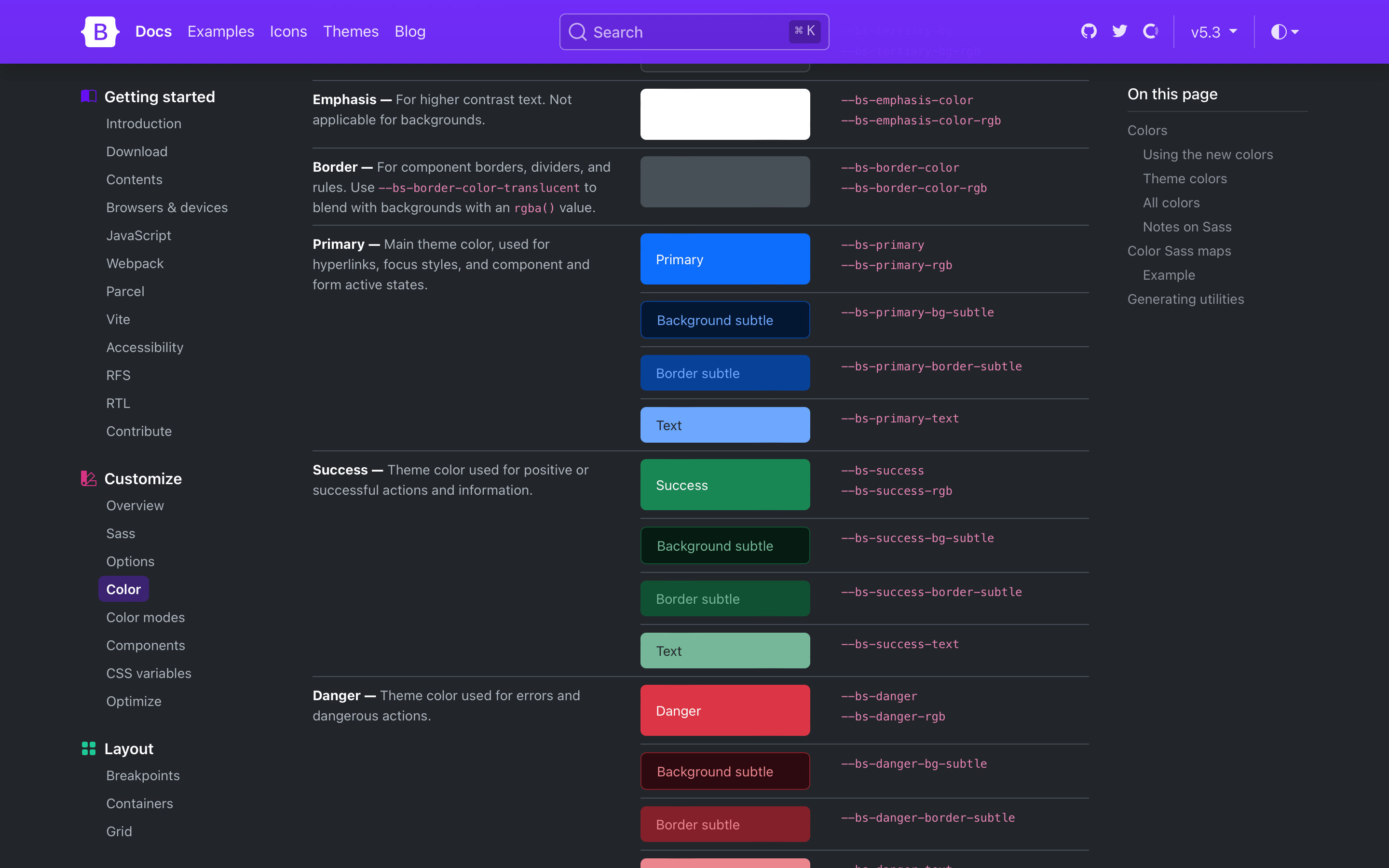Viewport: 1389px width, 868px height.
Task: Go to Examples in top navigation
Action: pyautogui.click(x=220, y=31)
